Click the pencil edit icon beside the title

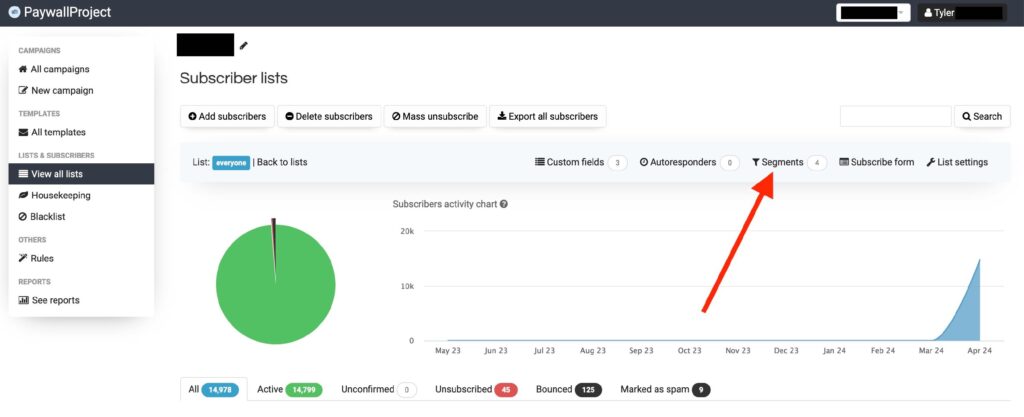(x=243, y=45)
